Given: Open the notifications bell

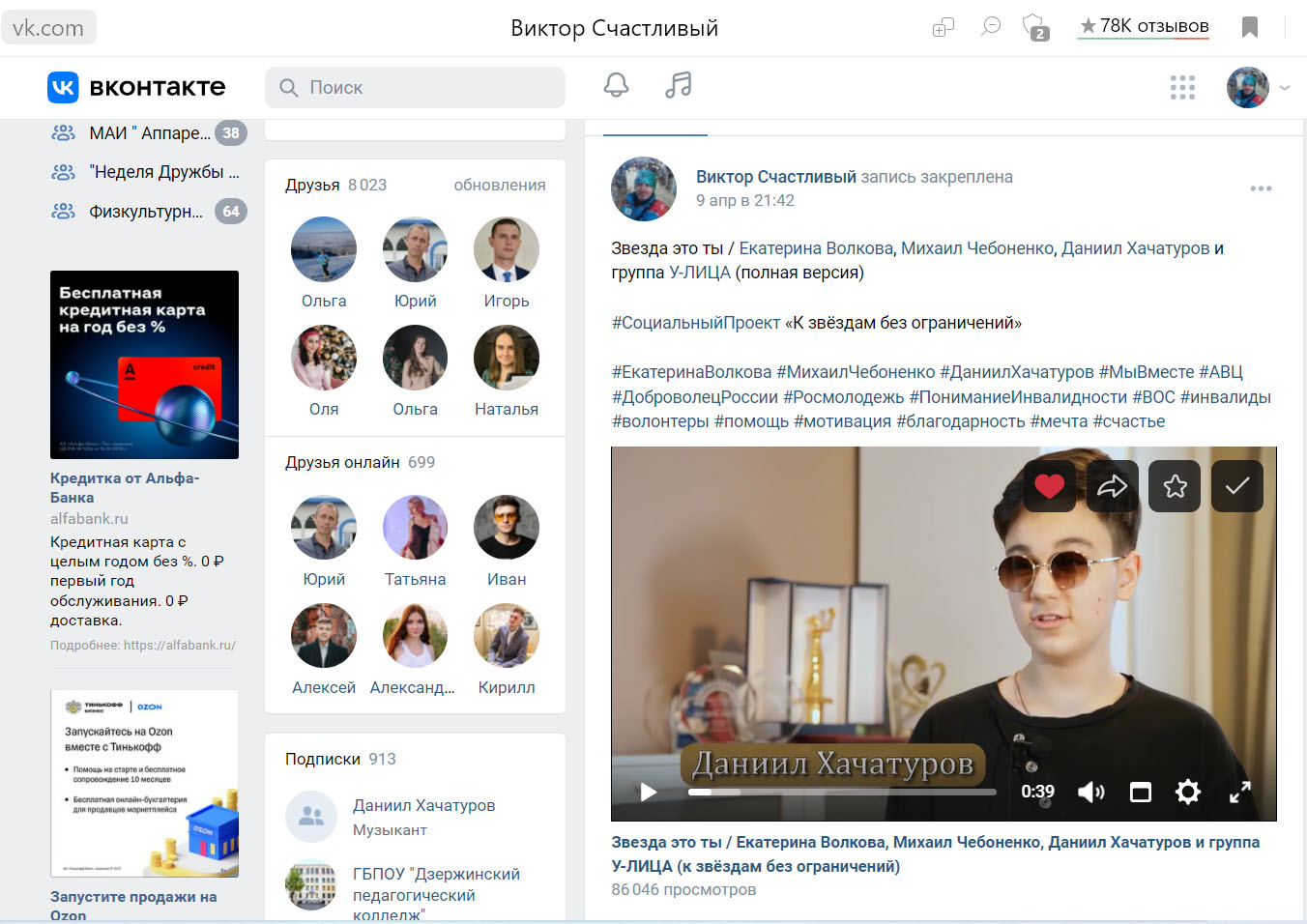Looking at the screenshot, I should click(x=616, y=85).
